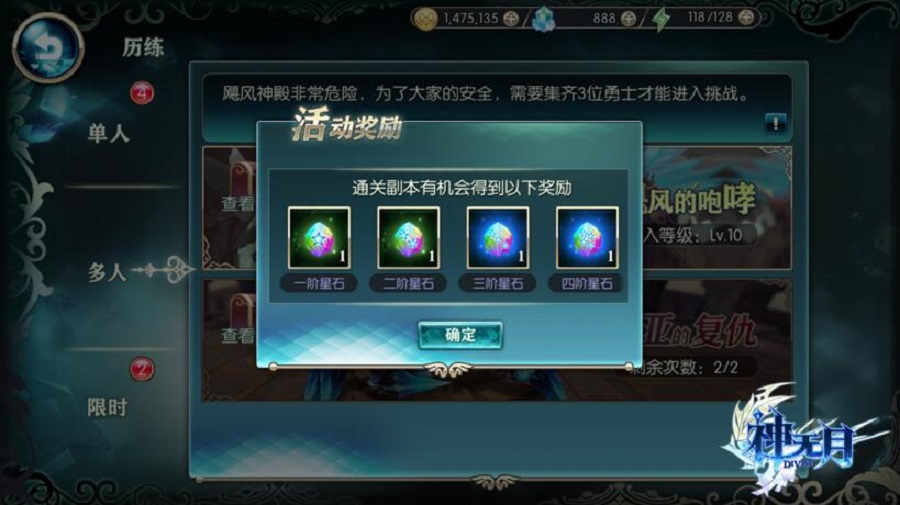900x505 pixels.
Task: Tap the gold coin currency icon
Action: click(x=425, y=19)
